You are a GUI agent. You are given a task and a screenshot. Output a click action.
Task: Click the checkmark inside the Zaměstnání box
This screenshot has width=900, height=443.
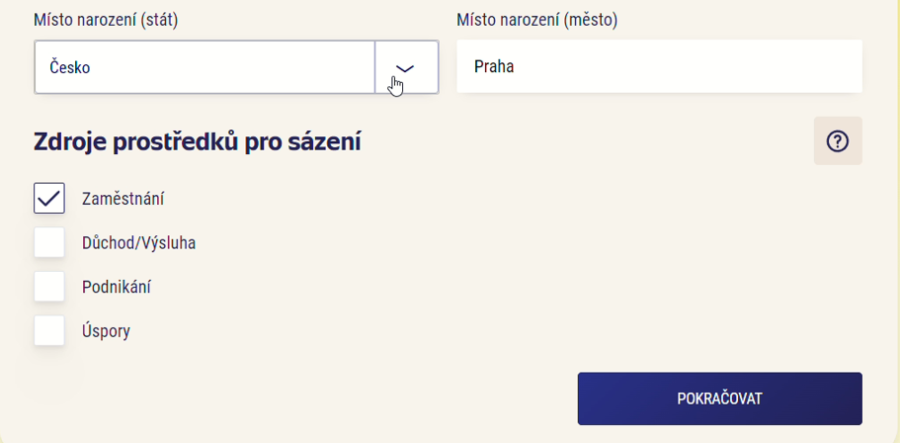point(49,199)
